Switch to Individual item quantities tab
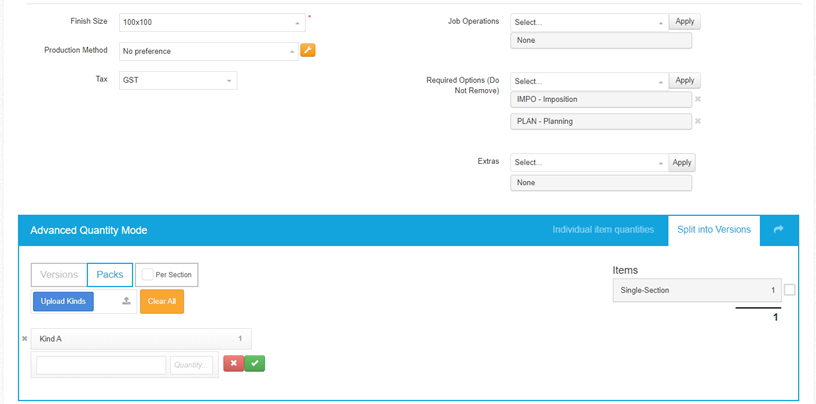 point(603,230)
